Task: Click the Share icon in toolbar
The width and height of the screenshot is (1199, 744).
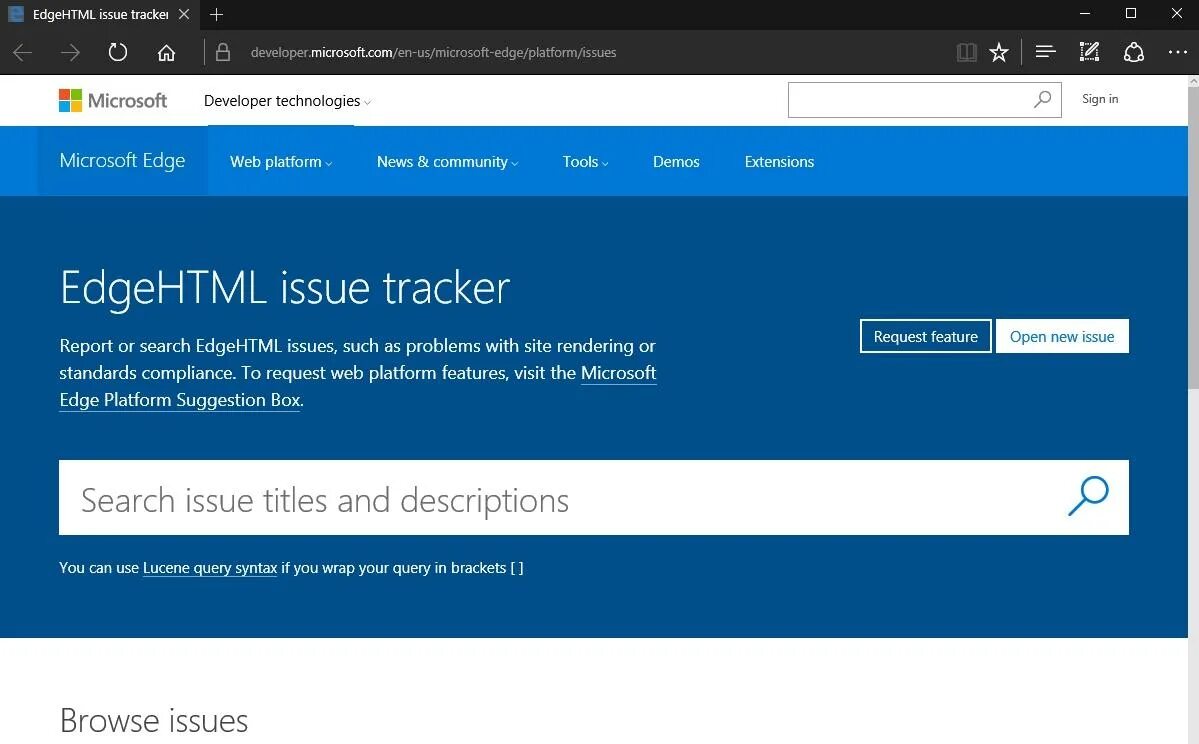Action: (x=1133, y=52)
